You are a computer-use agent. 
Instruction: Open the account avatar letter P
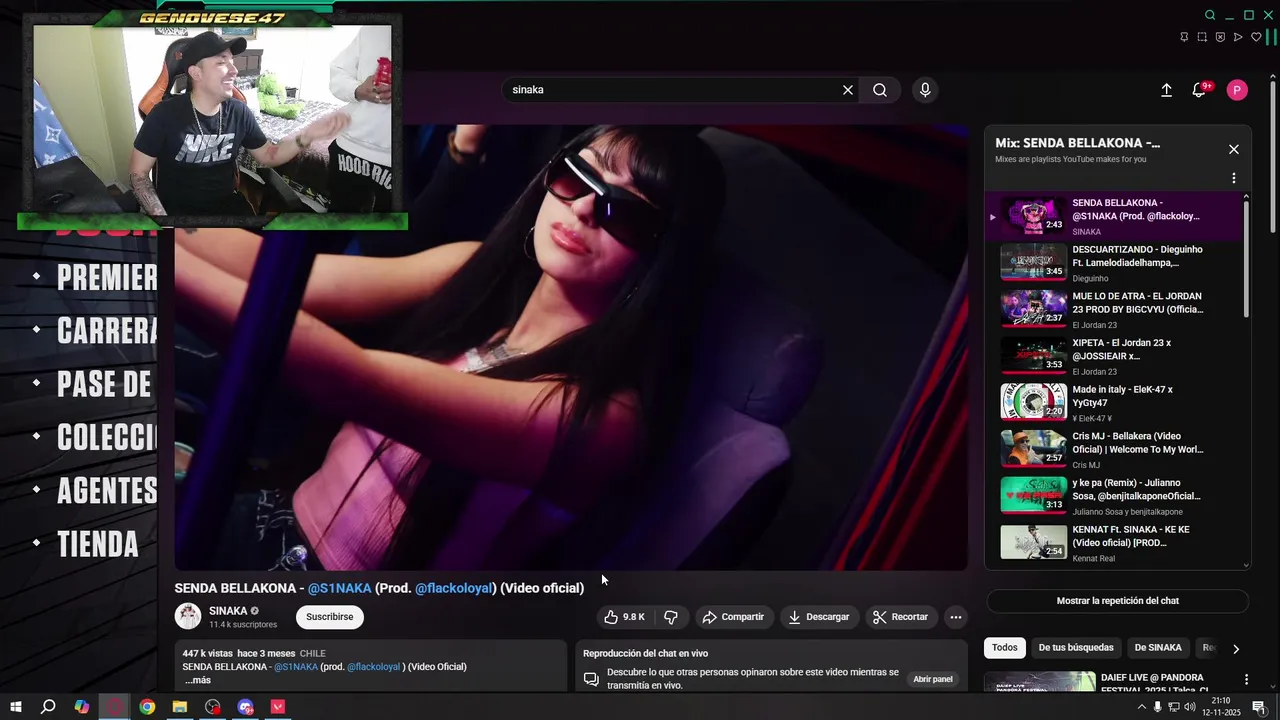pyautogui.click(x=1237, y=90)
